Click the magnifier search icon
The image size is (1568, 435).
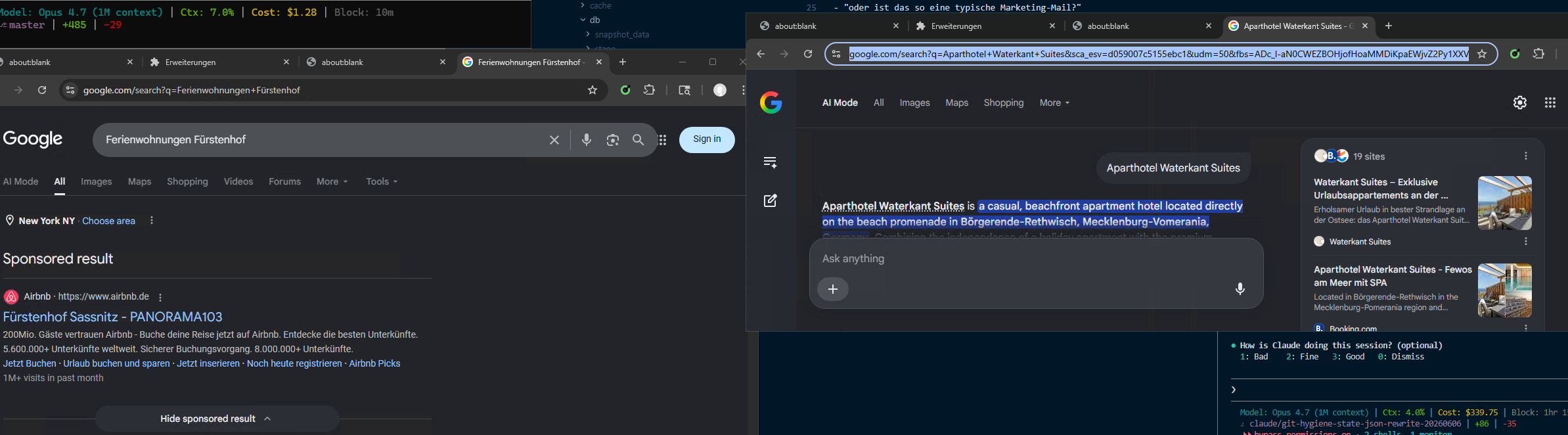point(638,140)
